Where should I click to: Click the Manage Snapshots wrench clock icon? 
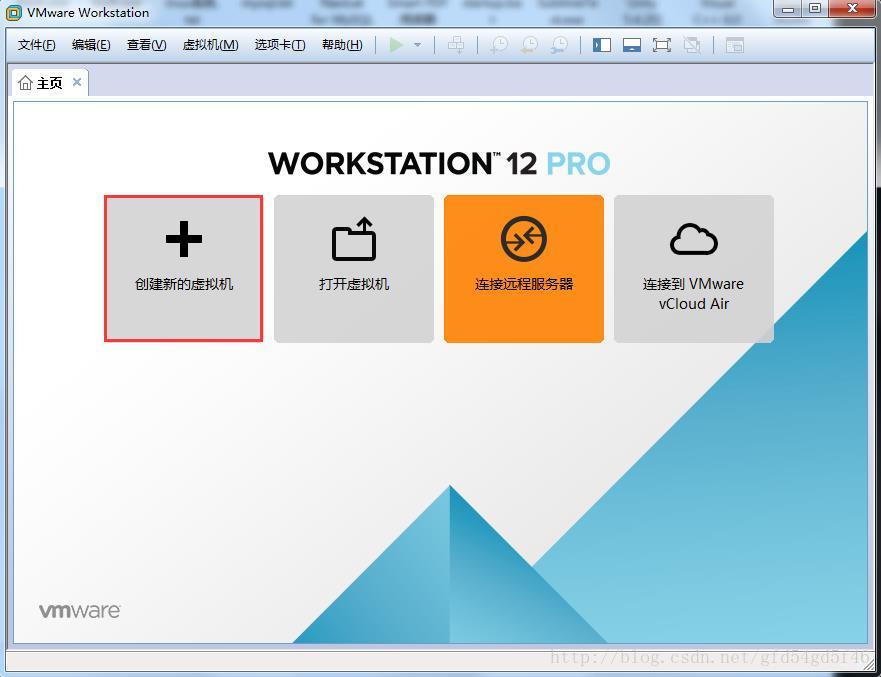(x=559, y=45)
